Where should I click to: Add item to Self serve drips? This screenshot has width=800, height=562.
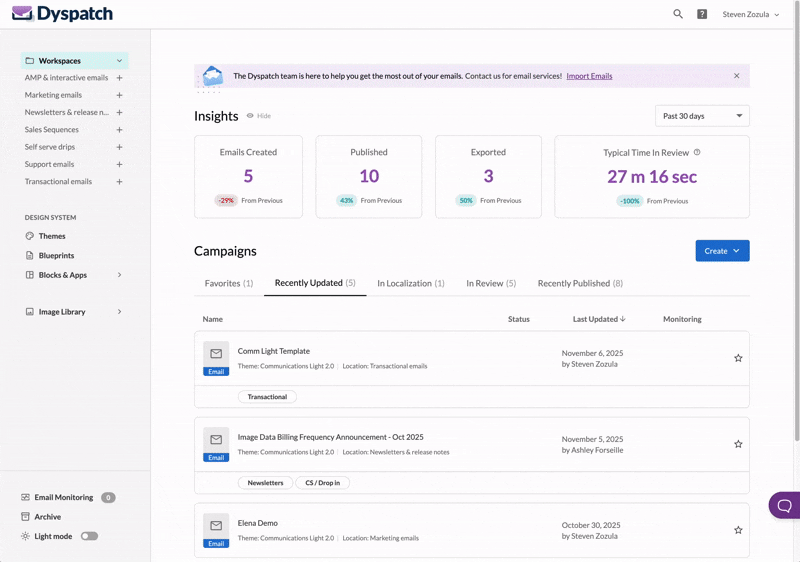(x=119, y=147)
